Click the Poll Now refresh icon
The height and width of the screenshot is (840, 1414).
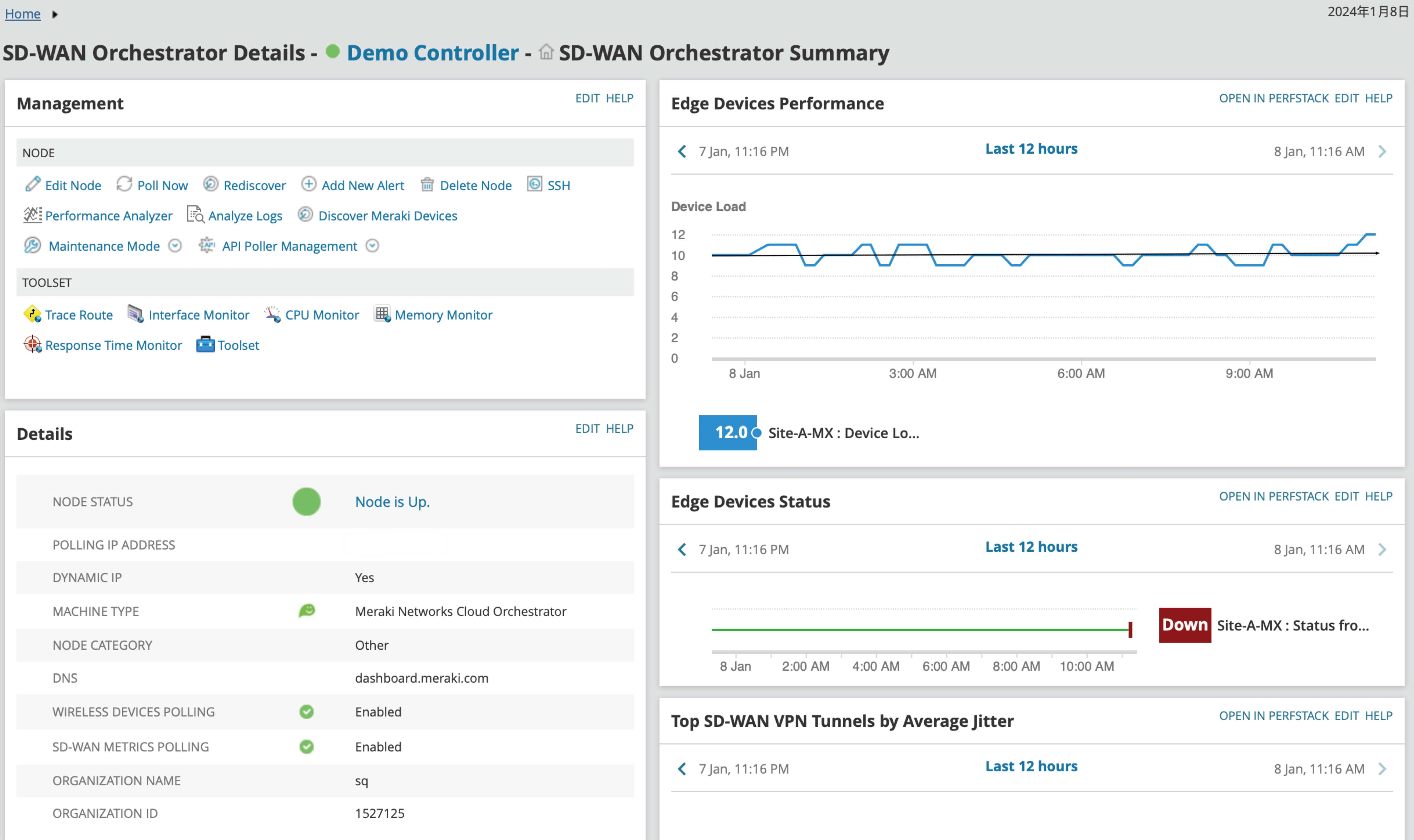tap(125, 184)
